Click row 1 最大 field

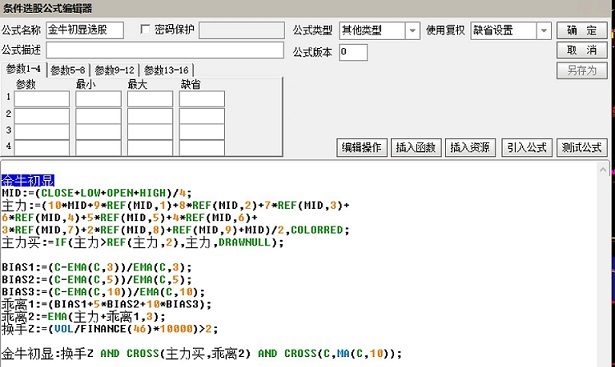[x=150, y=99]
